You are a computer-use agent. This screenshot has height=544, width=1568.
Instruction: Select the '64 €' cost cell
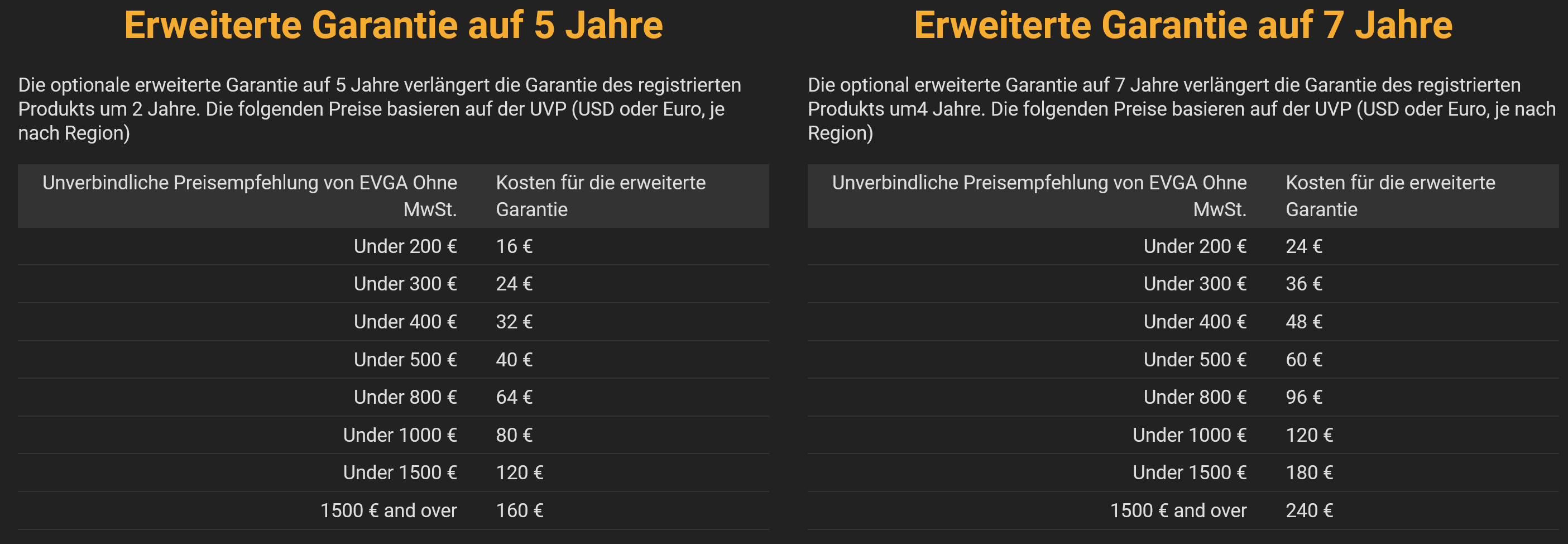click(x=514, y=397)
